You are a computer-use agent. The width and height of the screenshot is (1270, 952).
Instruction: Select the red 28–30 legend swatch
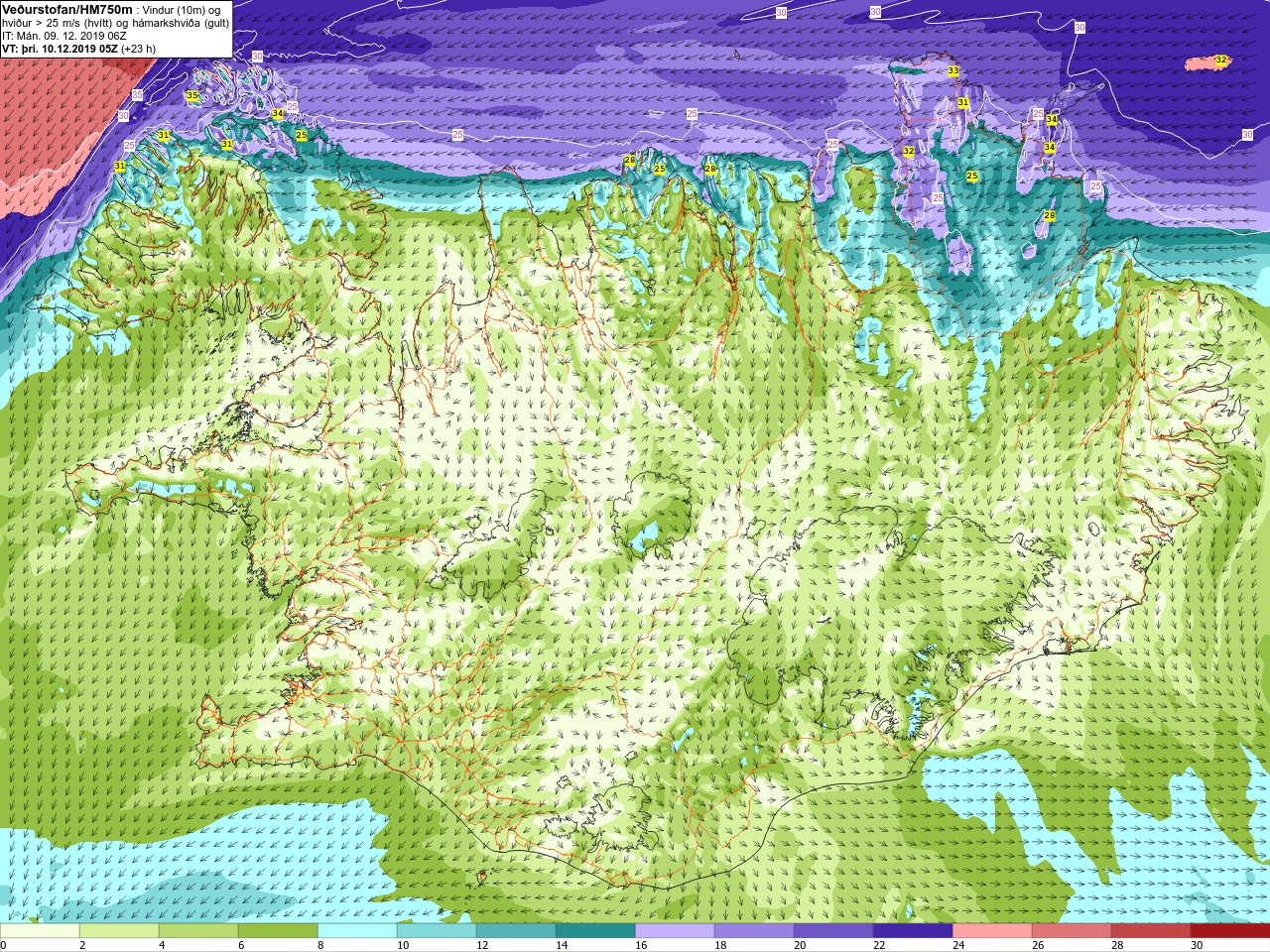tap(1151, 931)
